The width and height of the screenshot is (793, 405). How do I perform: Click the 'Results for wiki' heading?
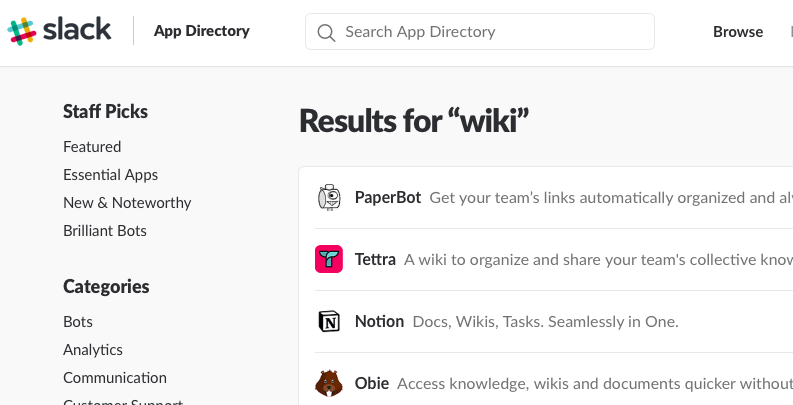pos(414,121)
